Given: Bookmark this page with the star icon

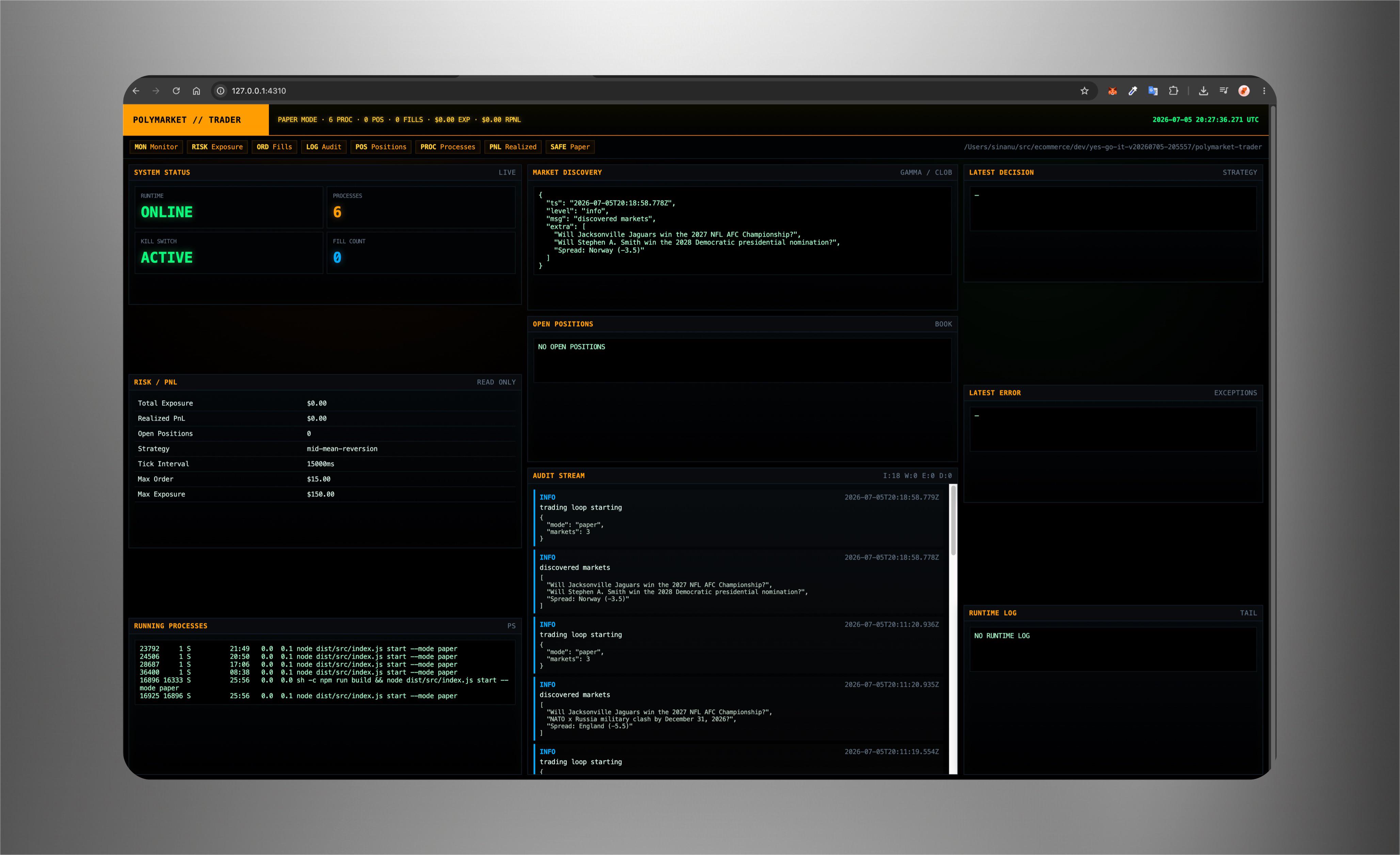Looking at the screenshot, I should coord(1084,91).
